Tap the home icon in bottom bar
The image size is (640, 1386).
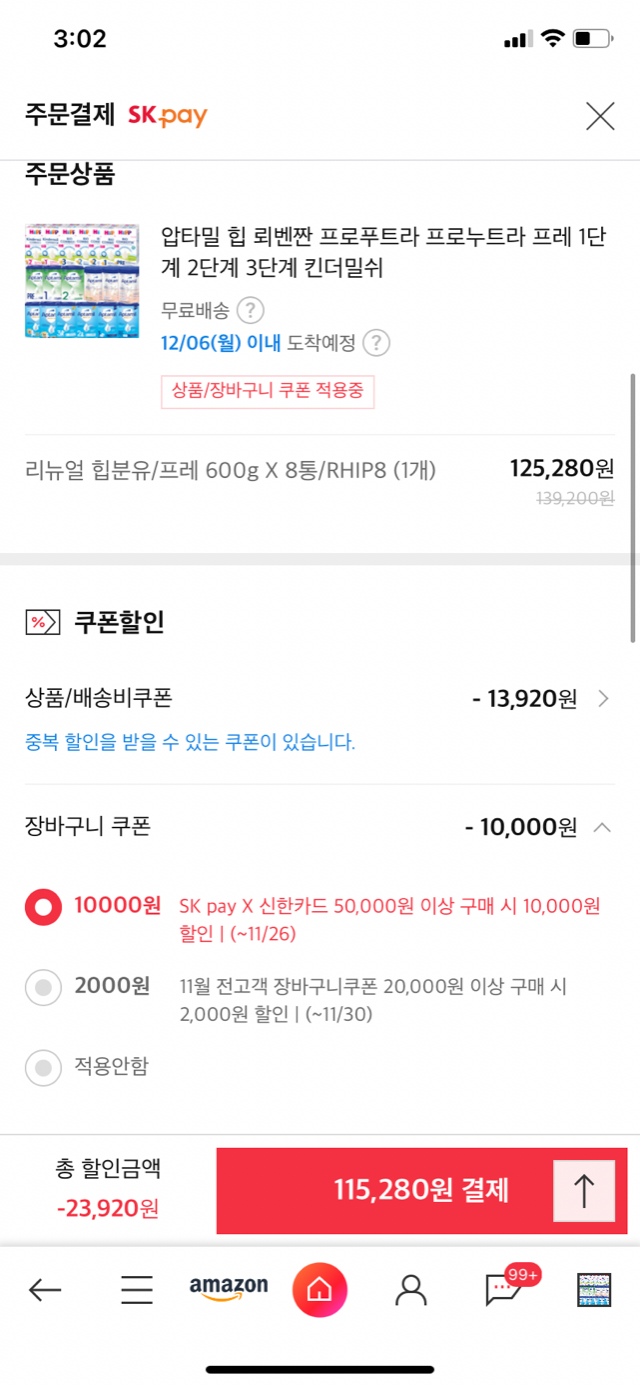coord(319,1290)
